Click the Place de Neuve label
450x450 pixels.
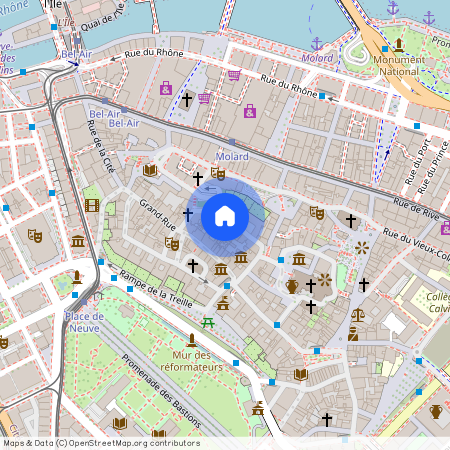click(x=84, y=322)
